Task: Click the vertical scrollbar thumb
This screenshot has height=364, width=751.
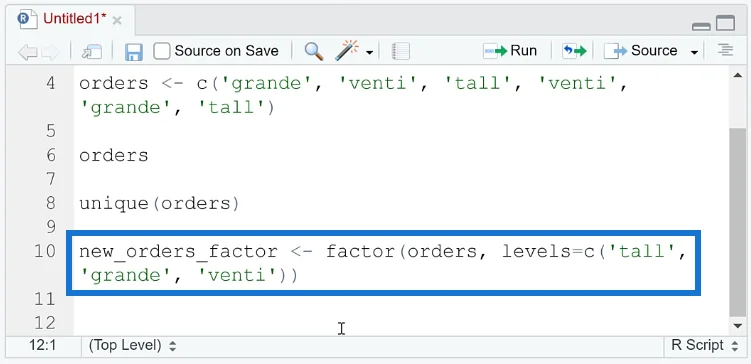Action: pos(737,222)
